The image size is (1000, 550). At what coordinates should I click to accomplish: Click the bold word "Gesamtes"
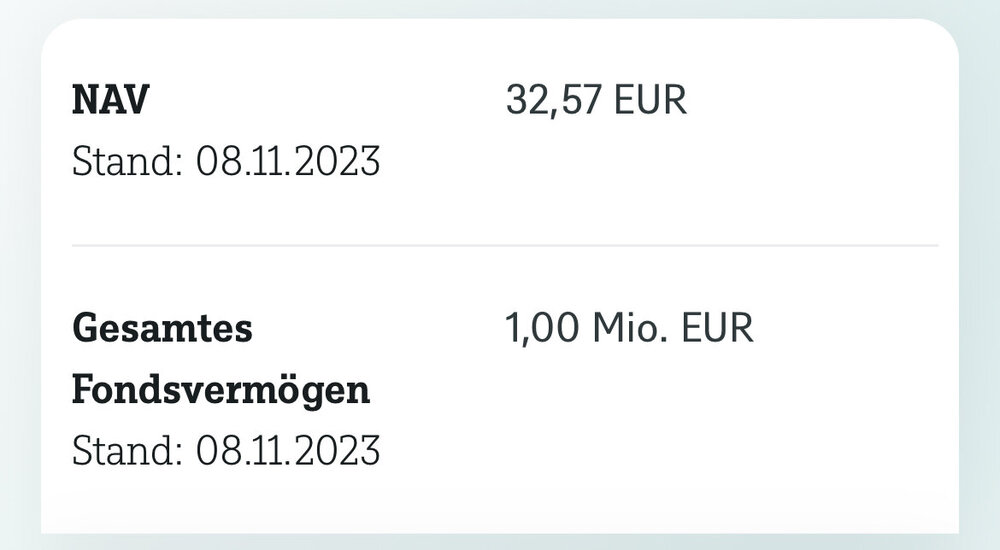pos(163,329)
